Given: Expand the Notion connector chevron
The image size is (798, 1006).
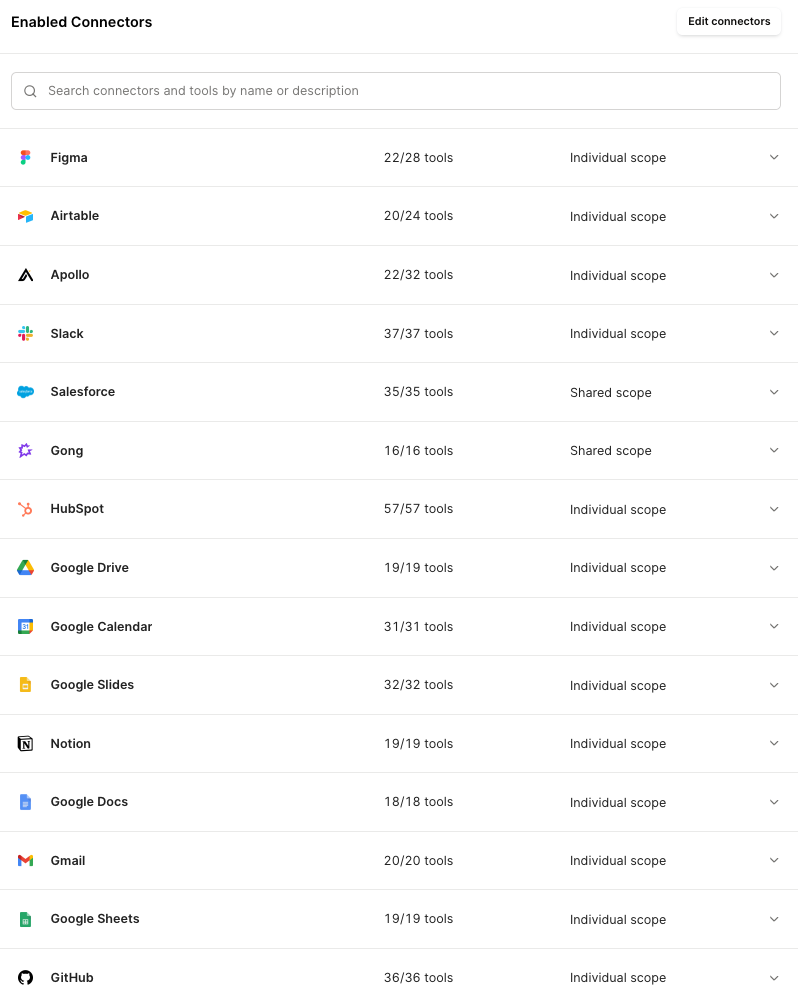Looking at the screenshot, I should [774, 744].
